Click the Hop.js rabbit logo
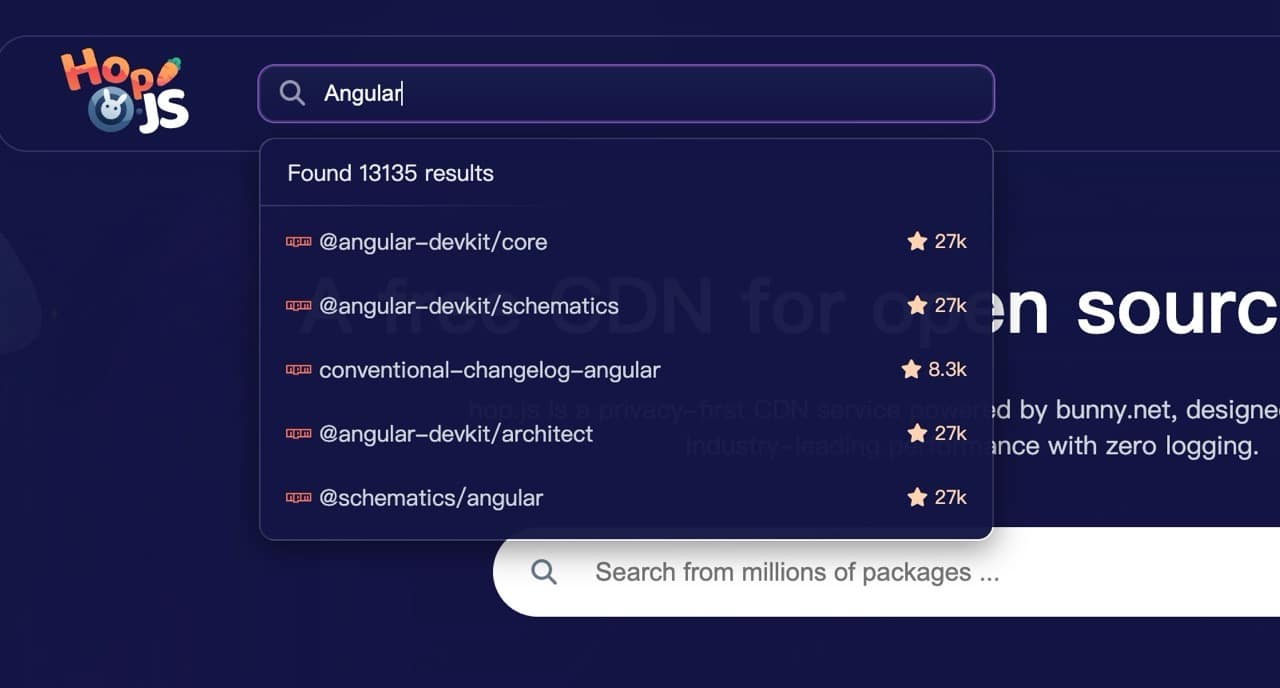This screenshot has height=688, width=1280. pos(125,91)
